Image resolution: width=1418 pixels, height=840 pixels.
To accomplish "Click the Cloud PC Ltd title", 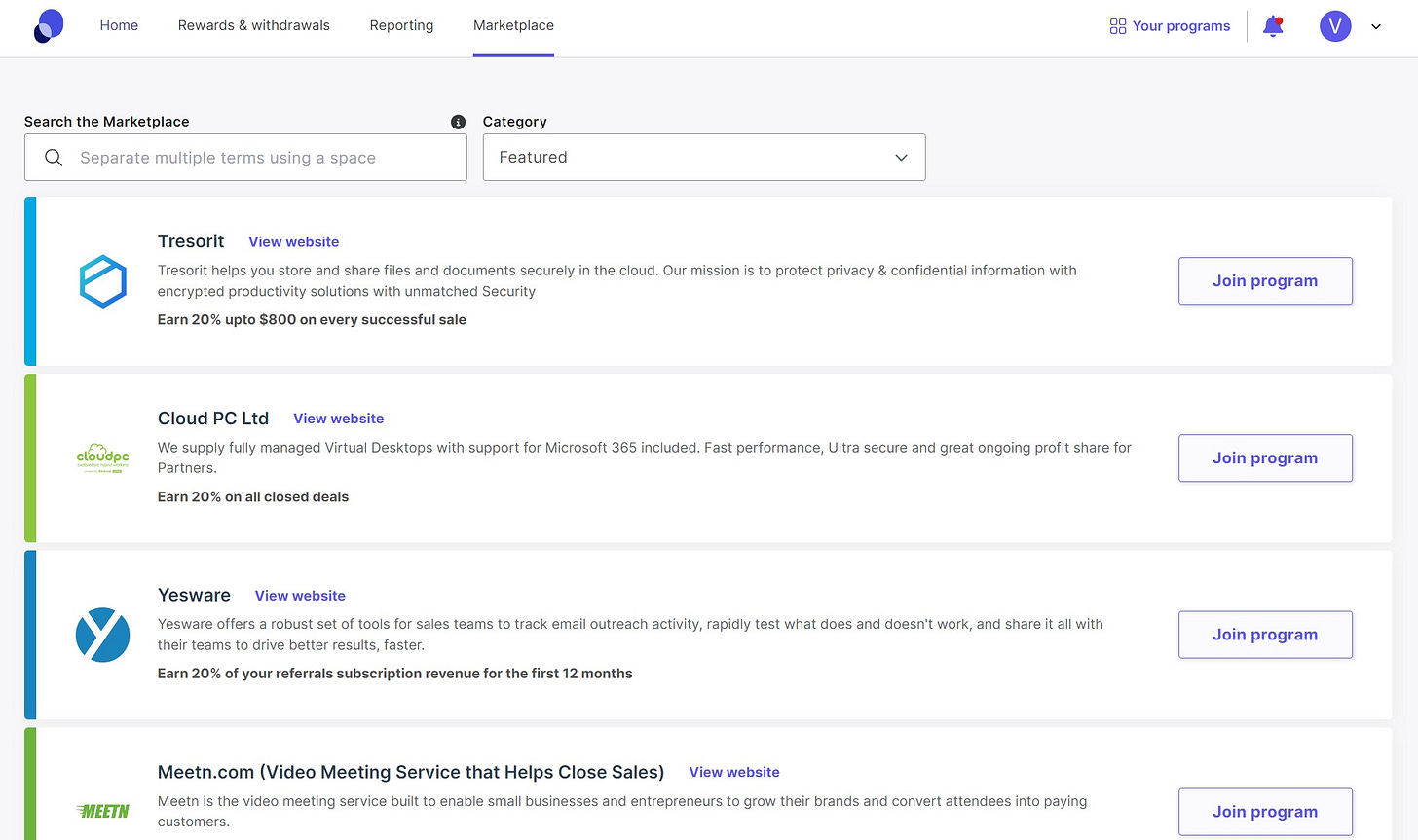I will coord(213,419).
